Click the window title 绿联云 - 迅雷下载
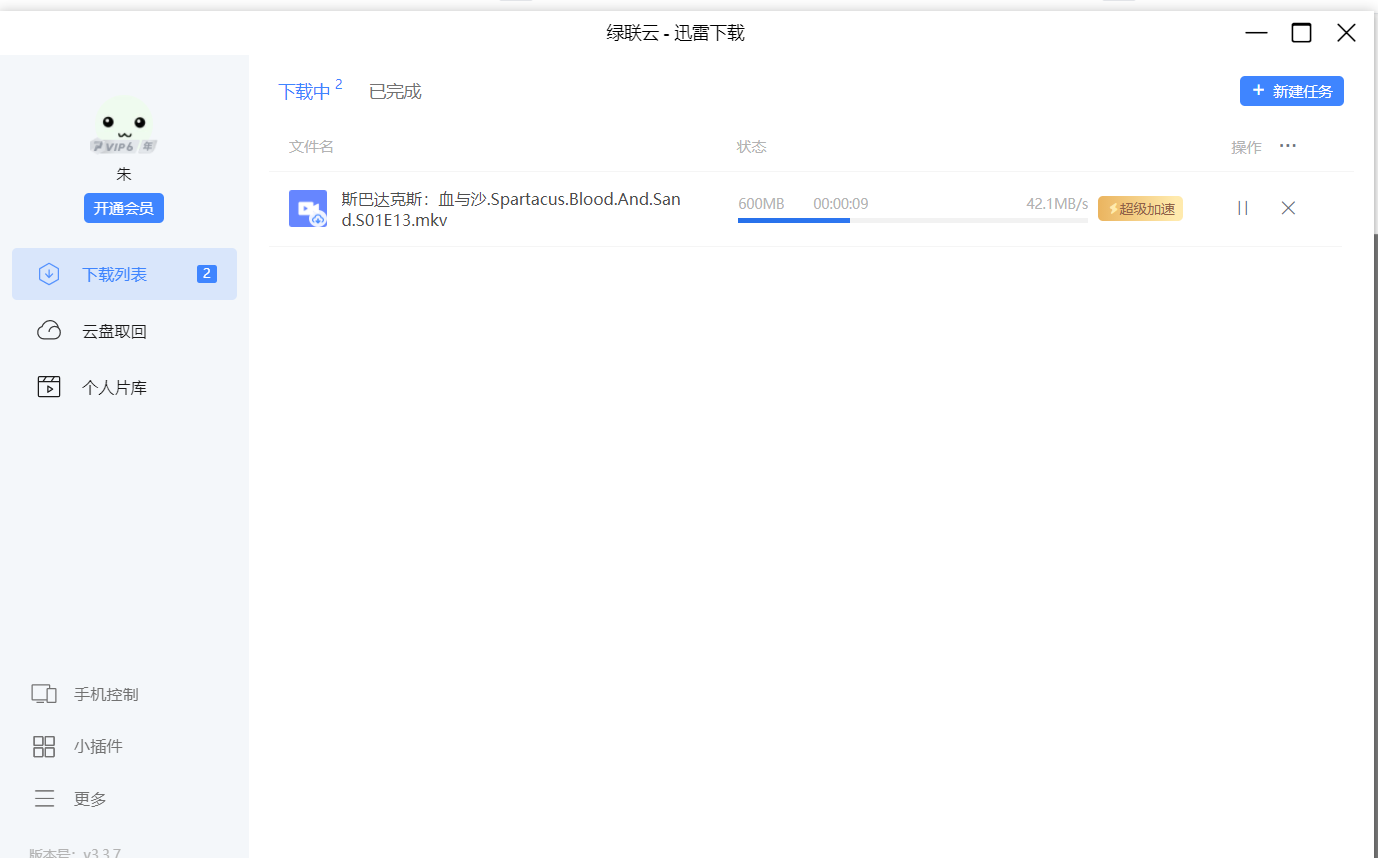1378x858 pixels. tap(676, 33)
